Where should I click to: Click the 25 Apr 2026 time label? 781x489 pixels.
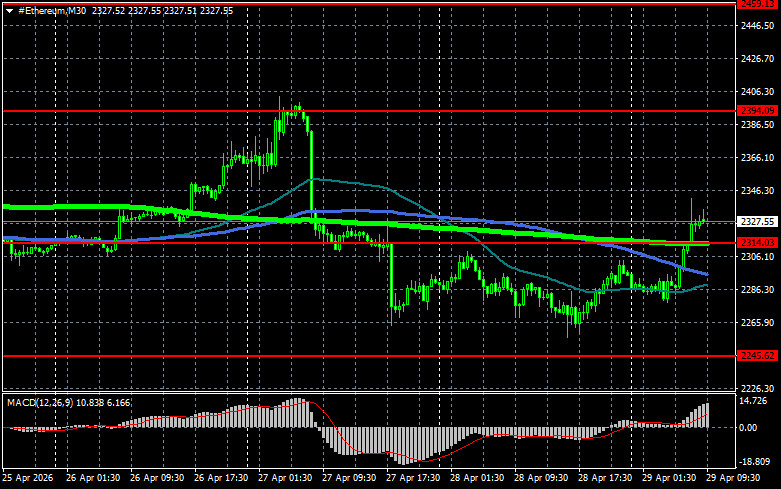[x=28, y=478]
